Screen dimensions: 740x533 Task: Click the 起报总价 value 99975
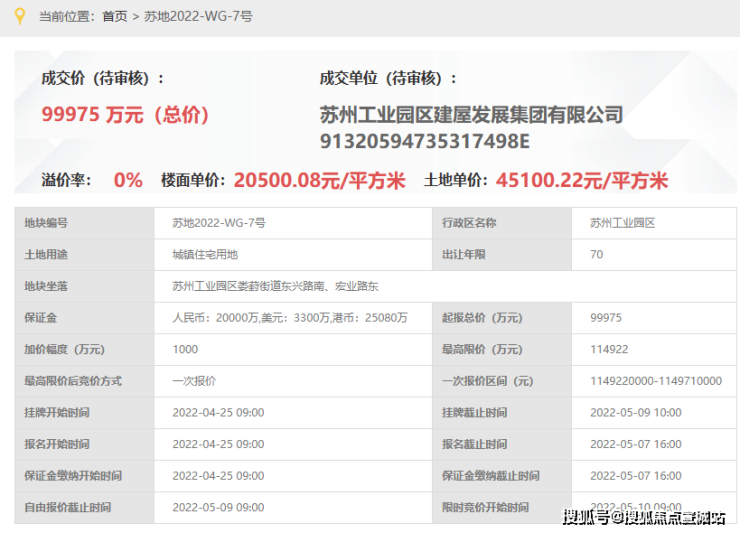coord(606,318)
